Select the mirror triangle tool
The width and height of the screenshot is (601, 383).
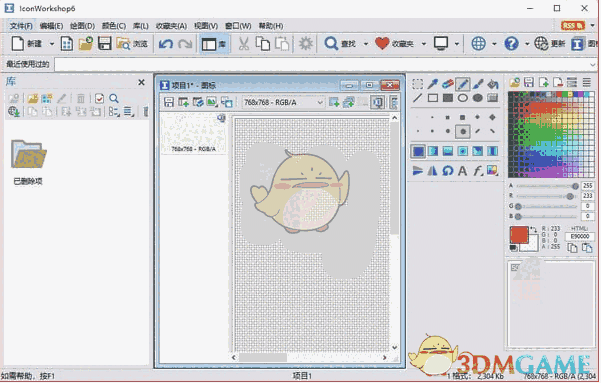433,170
